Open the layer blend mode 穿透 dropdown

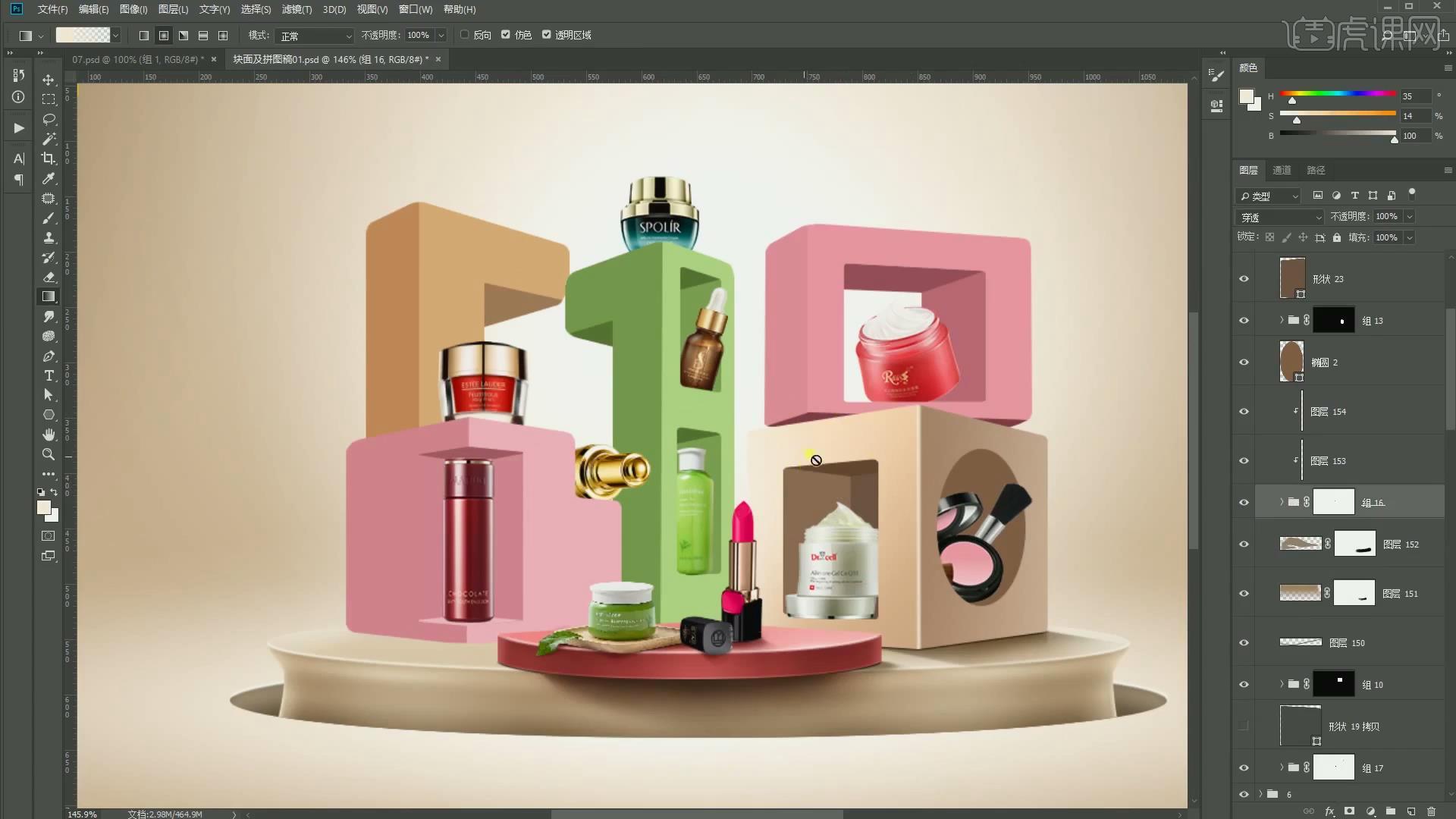click(1280, 217)
